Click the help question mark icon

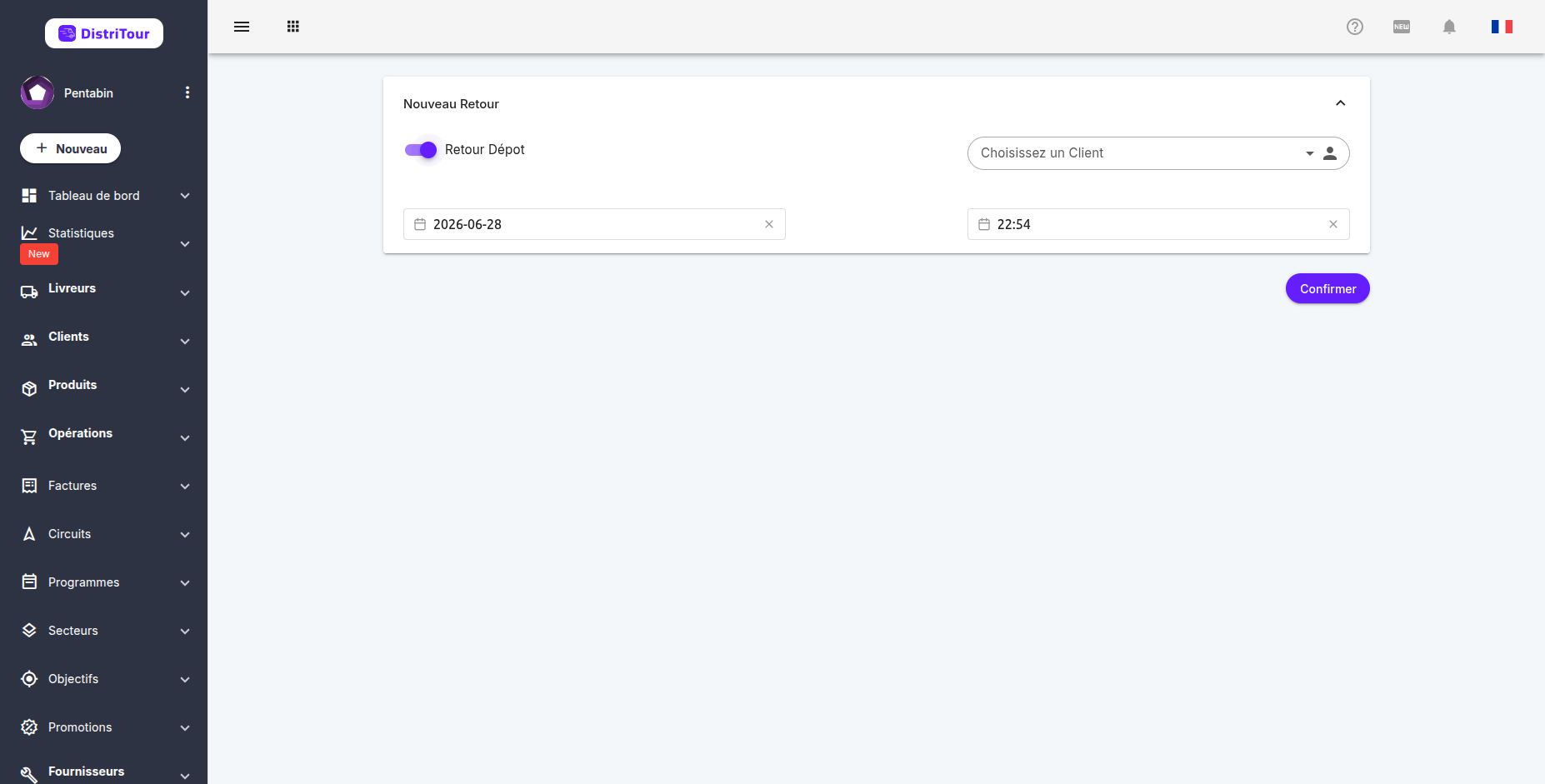[x=1355, y=27]
